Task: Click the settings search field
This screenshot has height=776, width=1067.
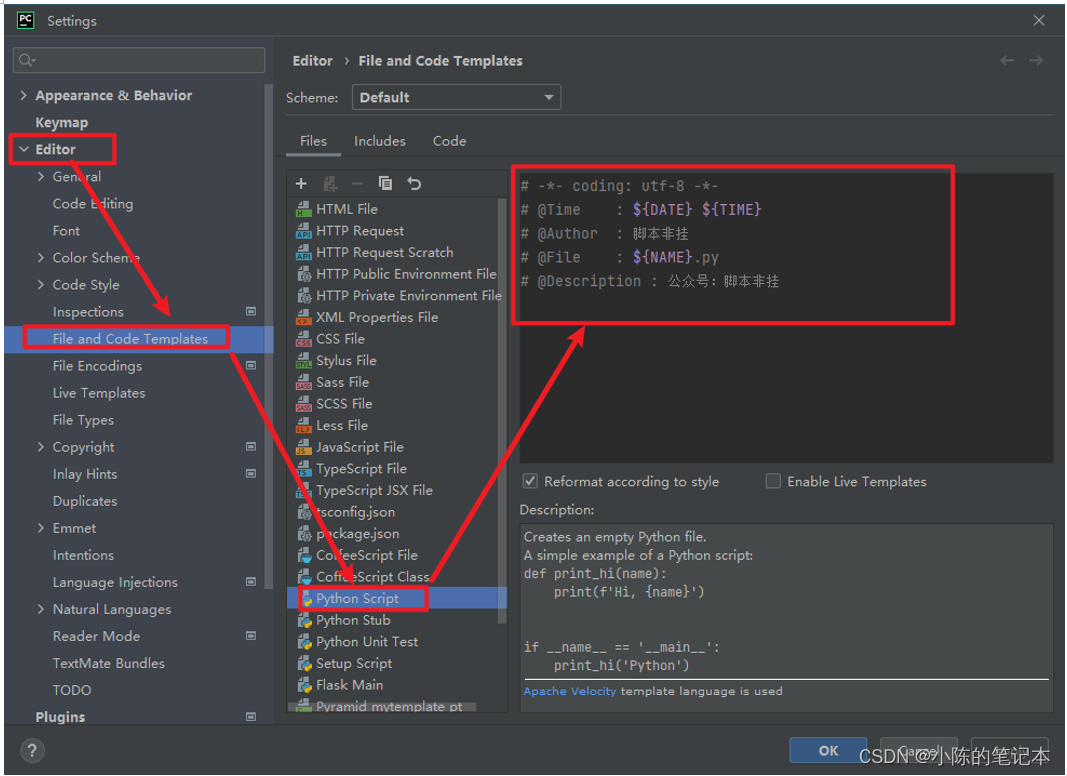Action: pyautogui.click(x=139, y=60)
